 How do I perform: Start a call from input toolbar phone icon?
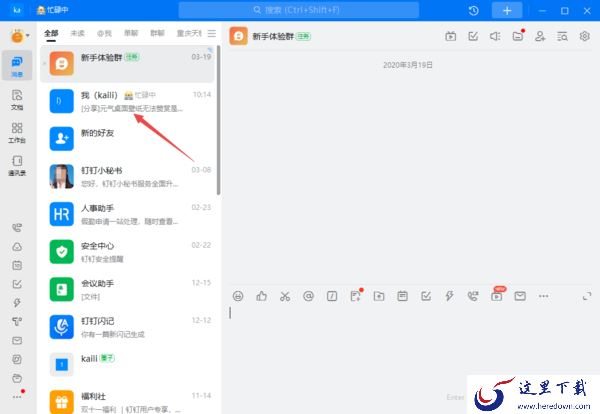pyautogui.click(x=473, y=296)
